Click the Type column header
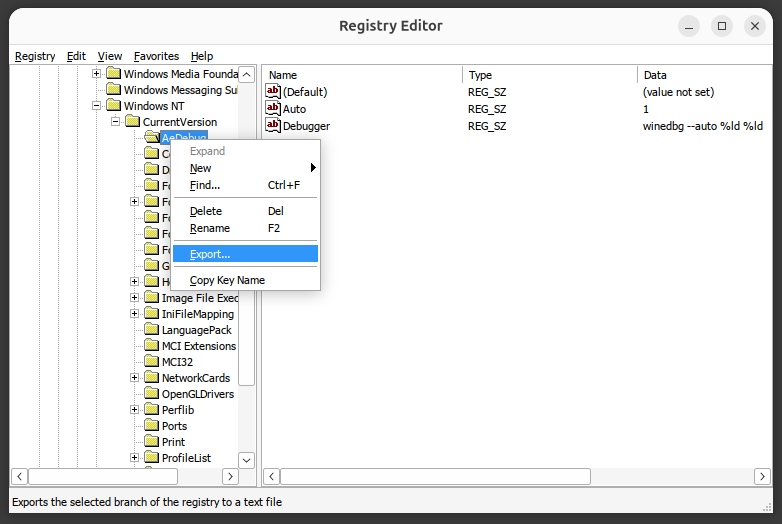Screen dimensions: 782x524 tap(550, 75)
